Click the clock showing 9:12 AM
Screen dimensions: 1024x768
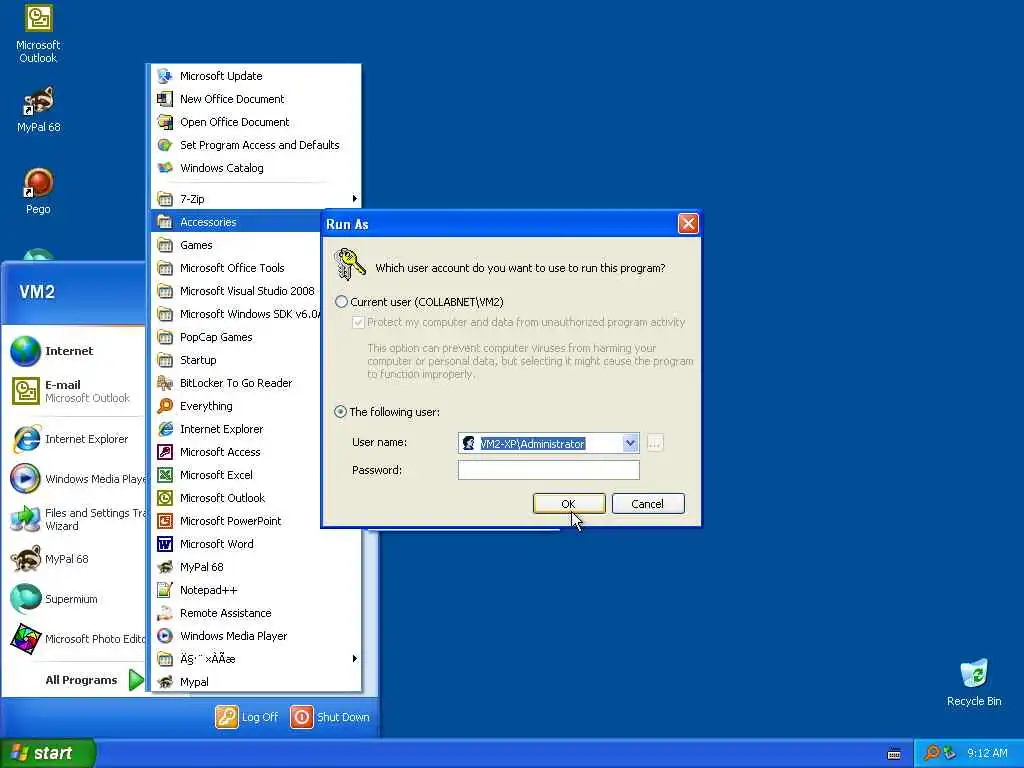coord(987,753)
